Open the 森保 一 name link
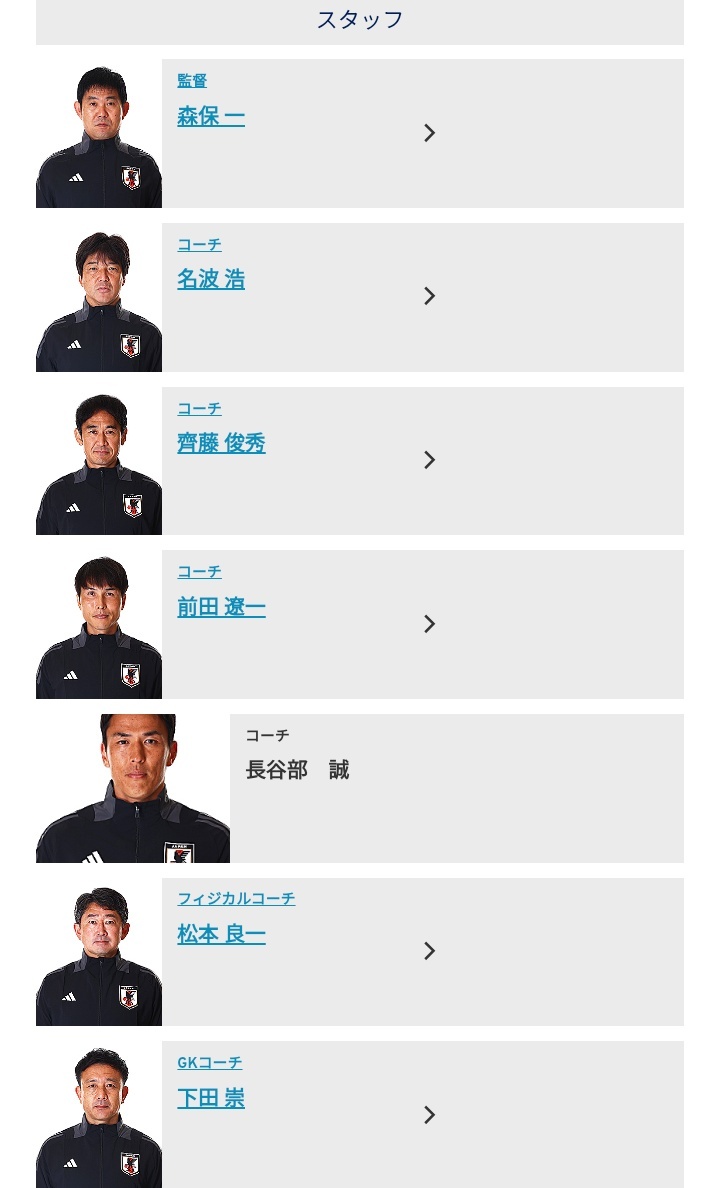720x1188 pixels. [x=211, y=117]
